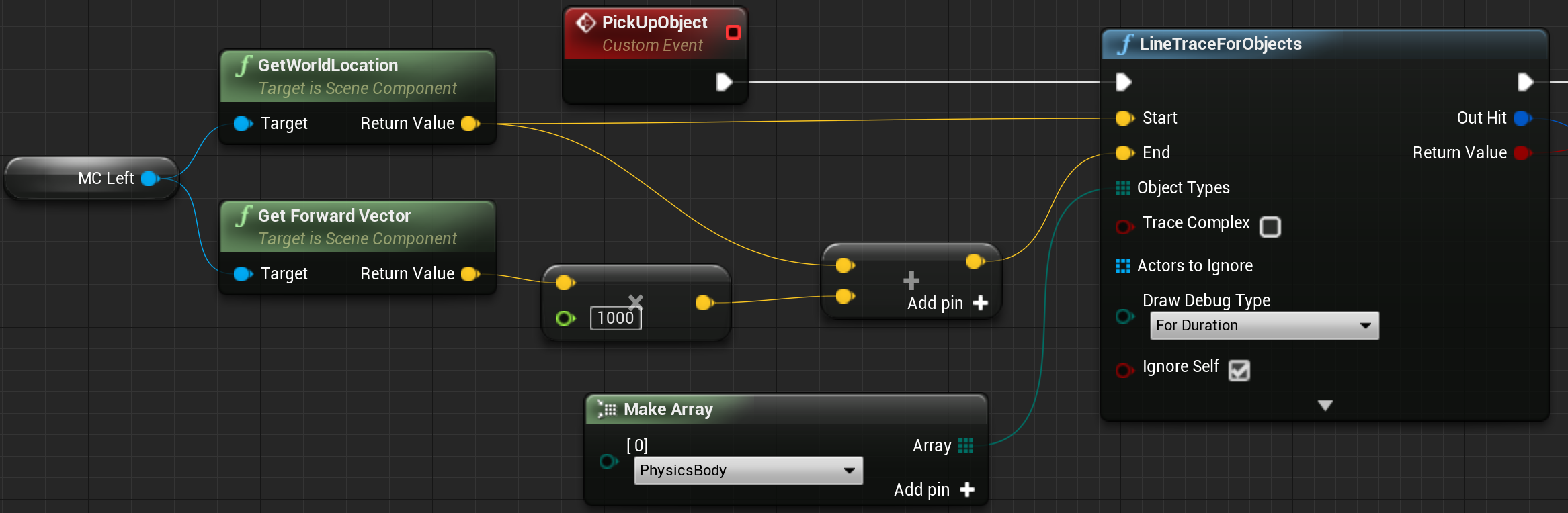Screen dimensions: 1568x513
Task: Click the Actors to Ignore array pin
Action: tap(1122, 266)
